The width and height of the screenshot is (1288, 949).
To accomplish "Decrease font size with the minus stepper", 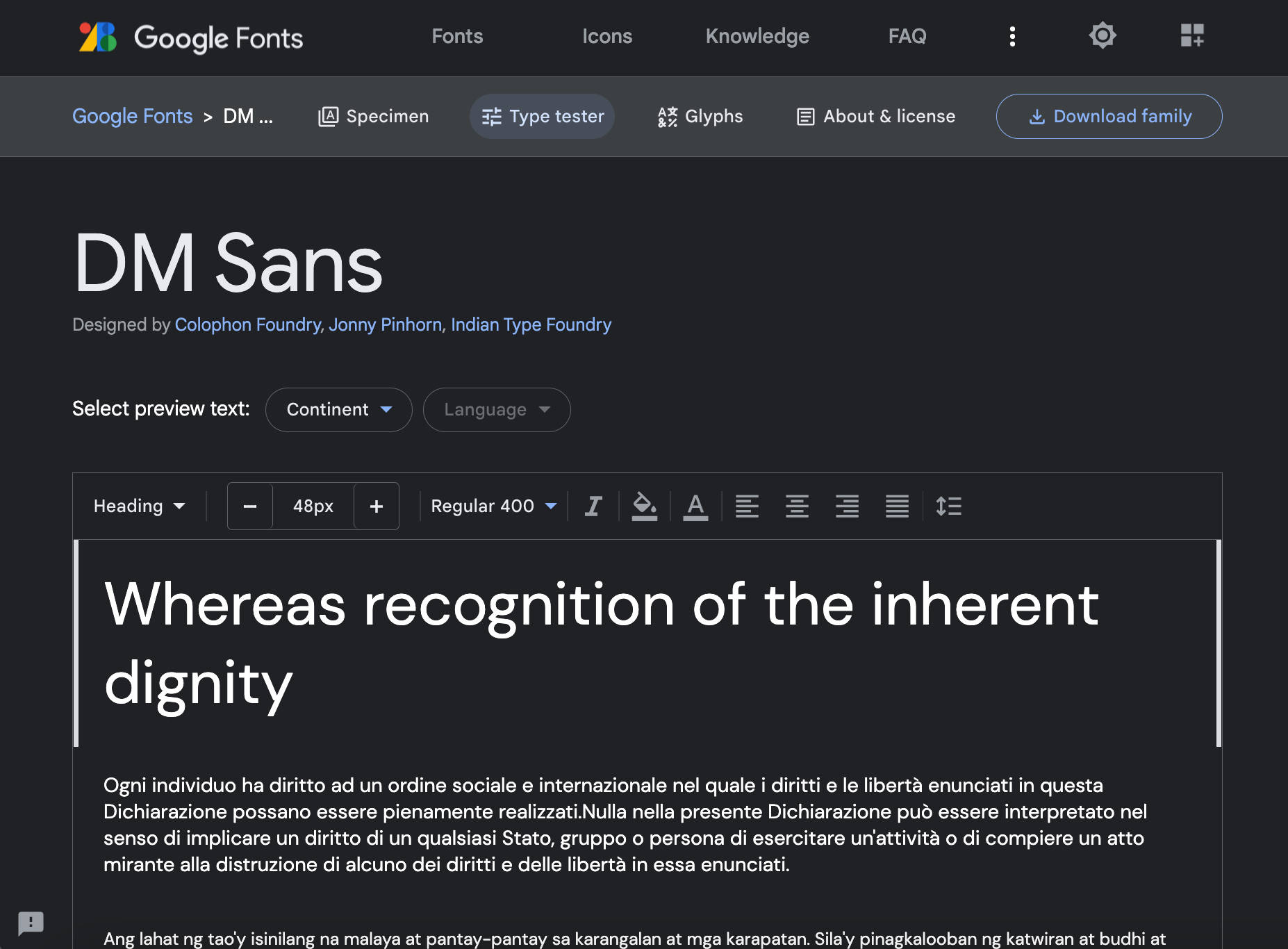I will (x=249, y=506).
